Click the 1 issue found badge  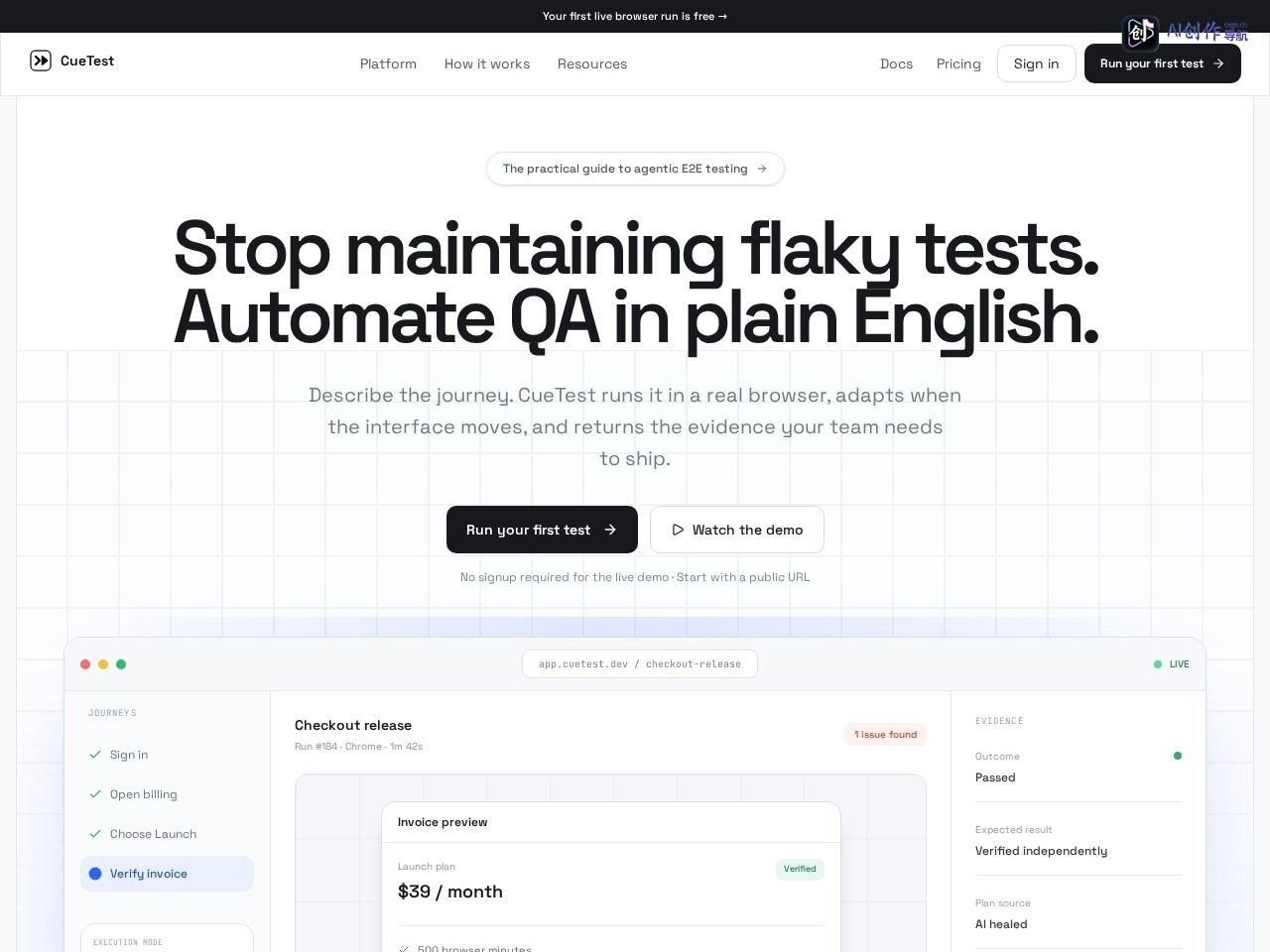[x=885, y=734]
